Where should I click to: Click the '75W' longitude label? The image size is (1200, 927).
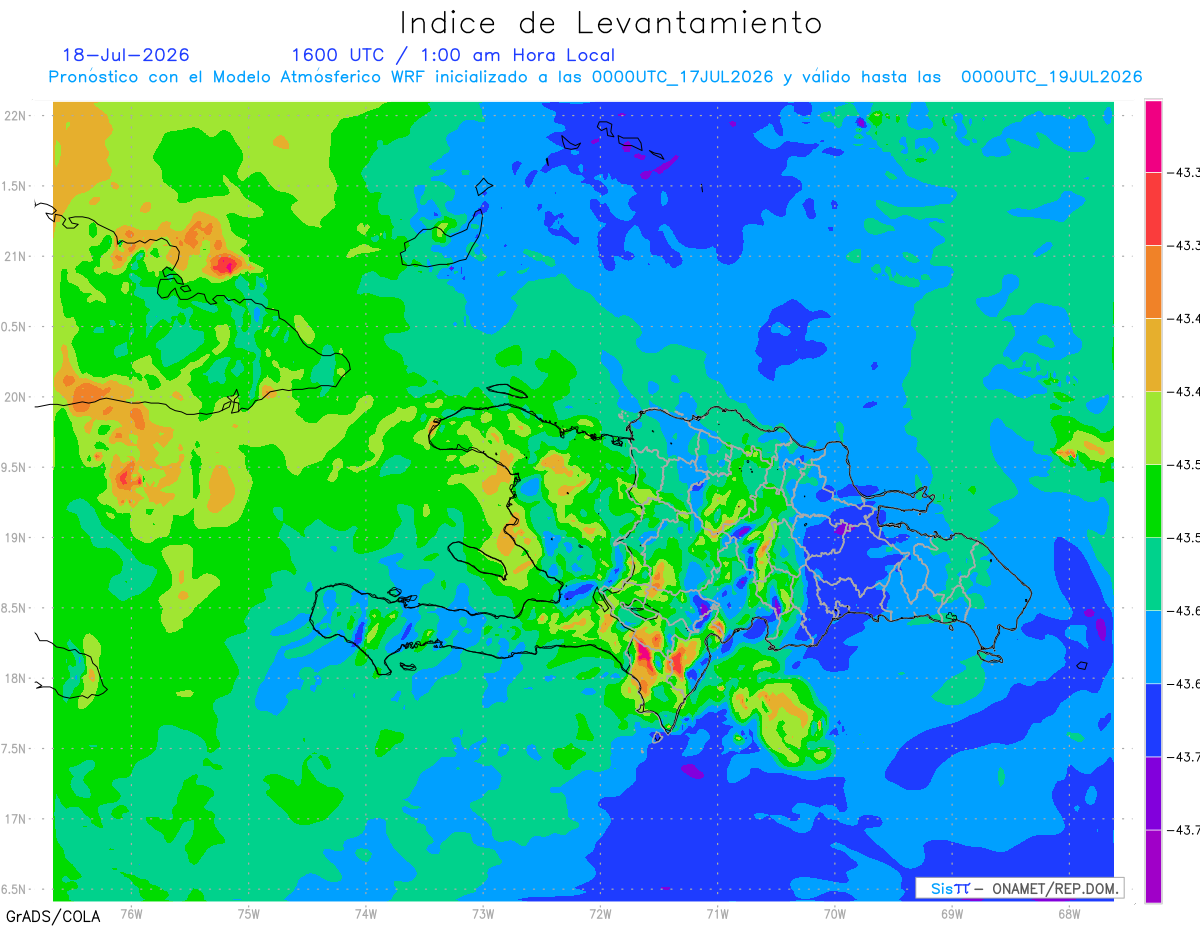point(249,913)
